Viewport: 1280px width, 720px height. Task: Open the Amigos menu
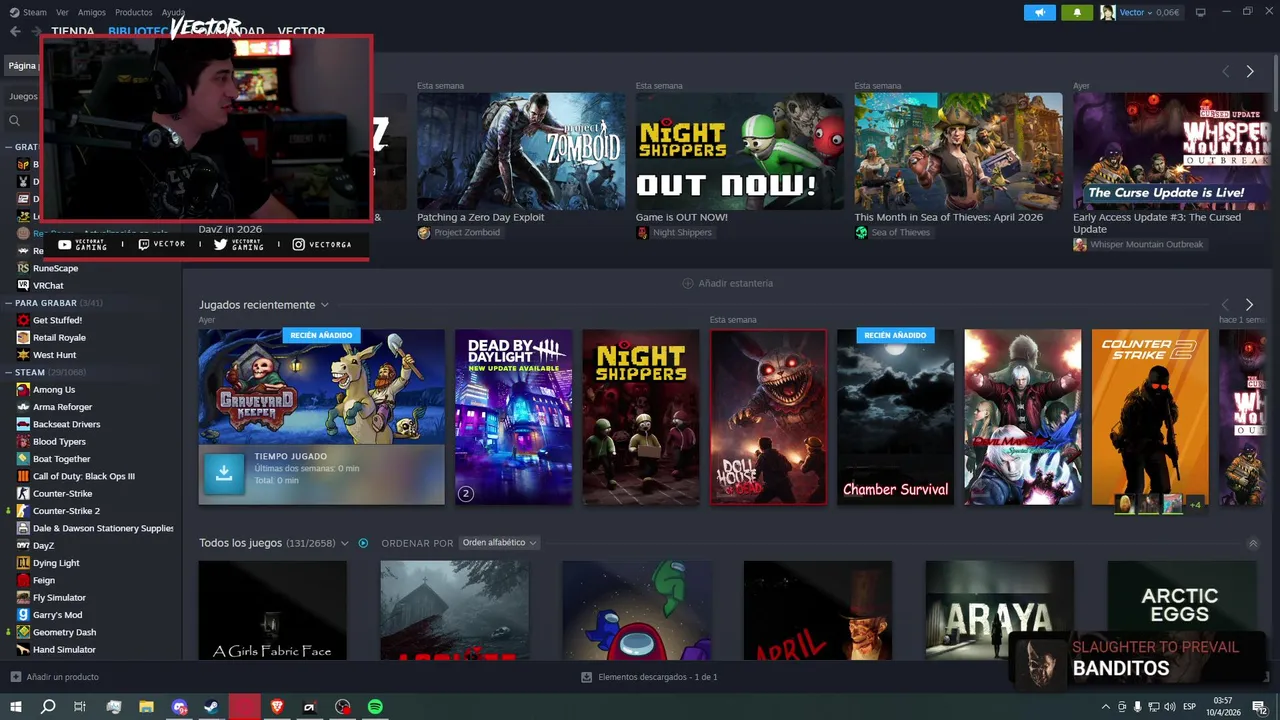[92, 12]
